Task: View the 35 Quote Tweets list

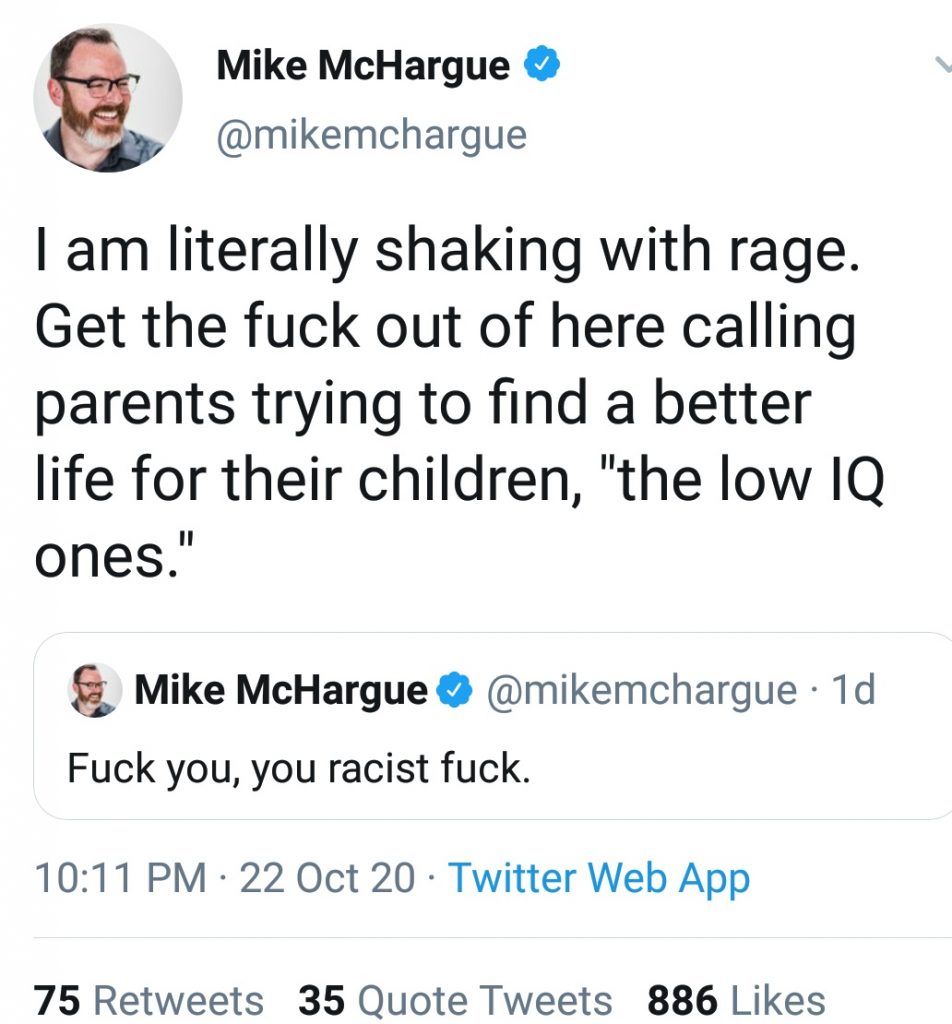Action: (x=455, y=999)
